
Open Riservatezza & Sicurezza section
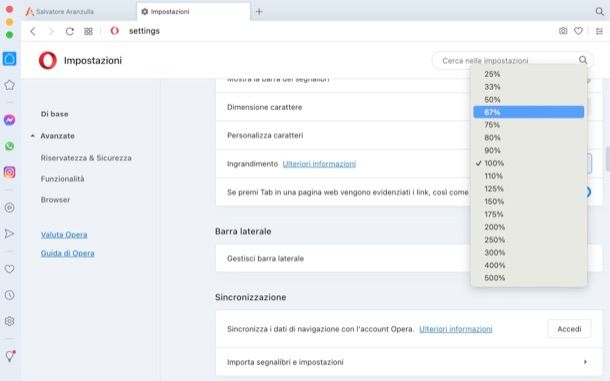pyautogui.click(x=86, y=158)
